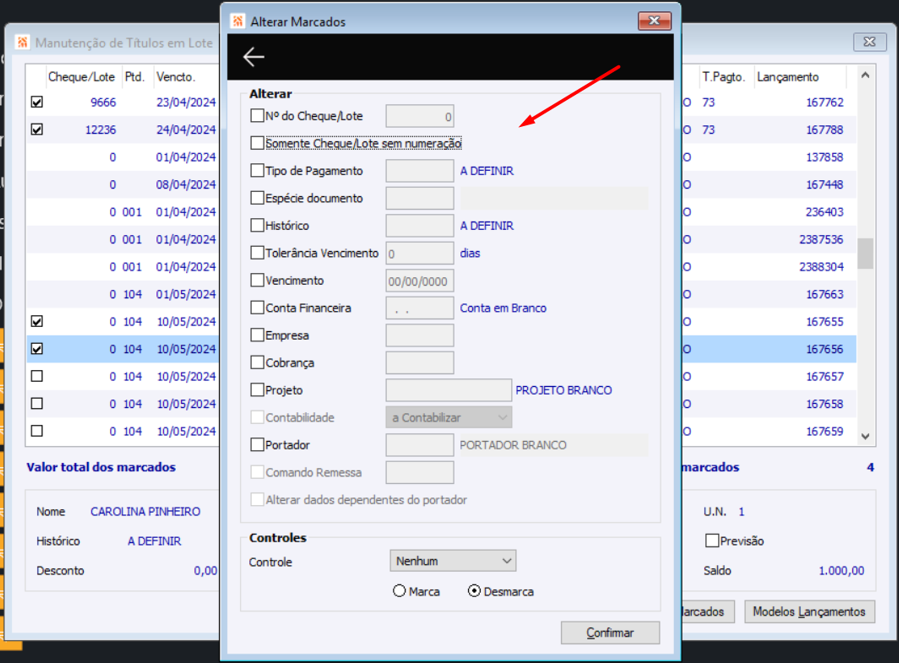Viewport: 899px width, 663px height.
Task: Click lançamento value 137858
Action: [824, 157]
